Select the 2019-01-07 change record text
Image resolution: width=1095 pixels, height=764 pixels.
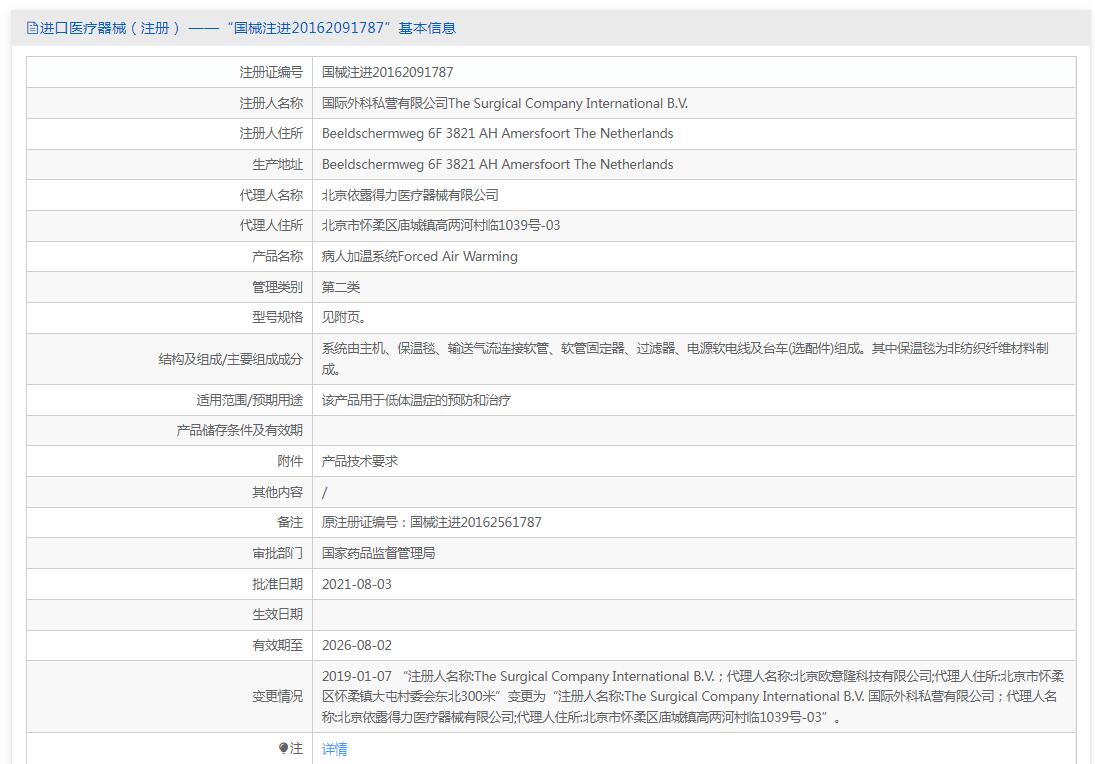693,696
